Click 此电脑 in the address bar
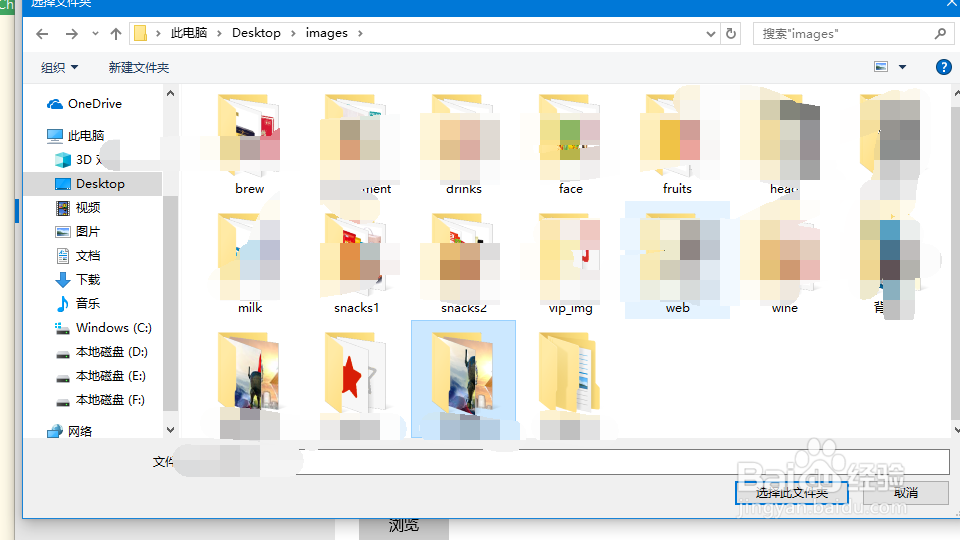Screen dimensions: 960x540 [189, 33]
